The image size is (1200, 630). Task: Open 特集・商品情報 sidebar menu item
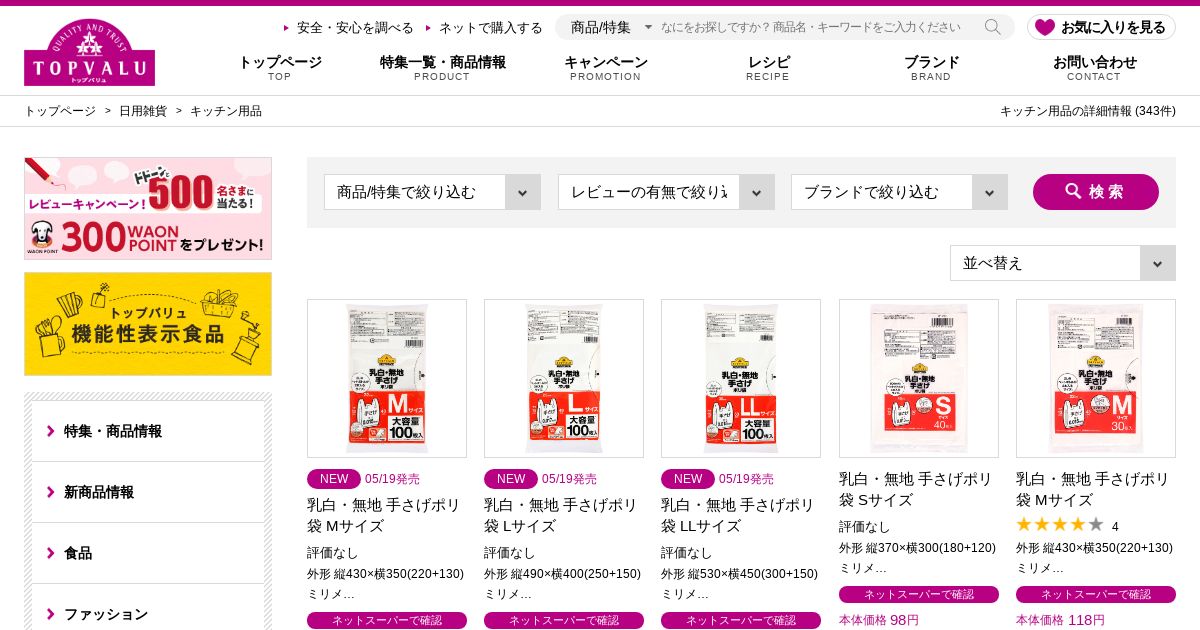pos(148,431)
